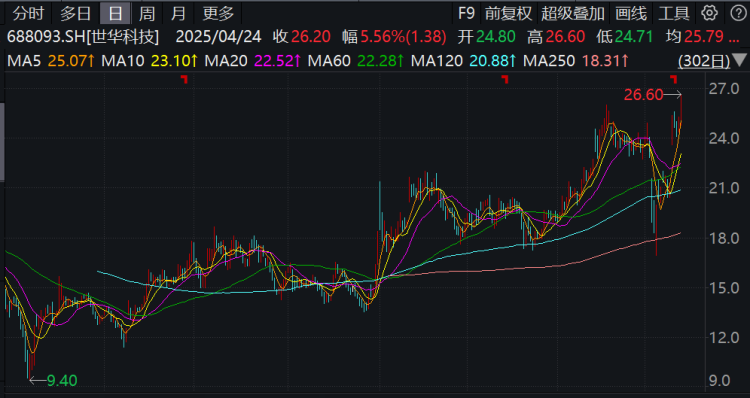Open the help question mark icon

pos(739,13)
